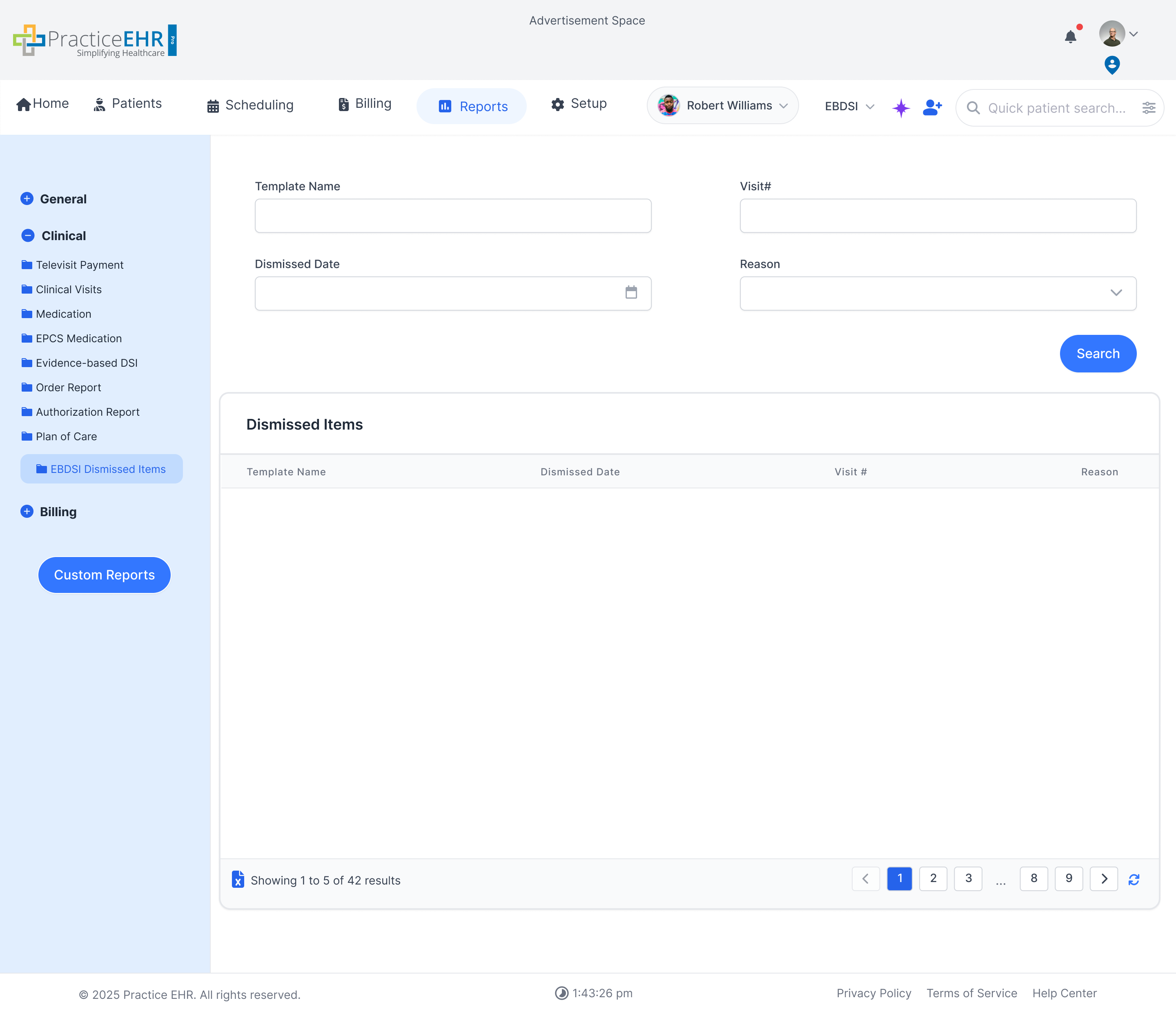Click the add patient icon
Screen dimensions: 1176x1016
(x=932, y=107)
